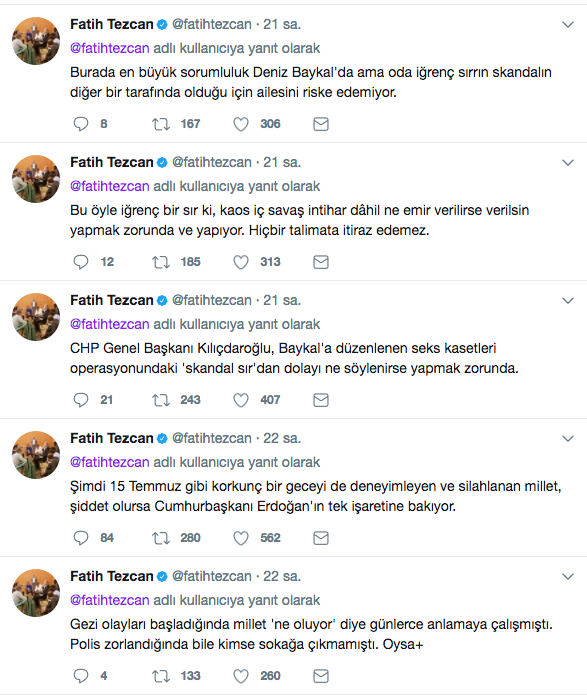Open the more-options chevron on the first tweet

(x=568, y=24)
